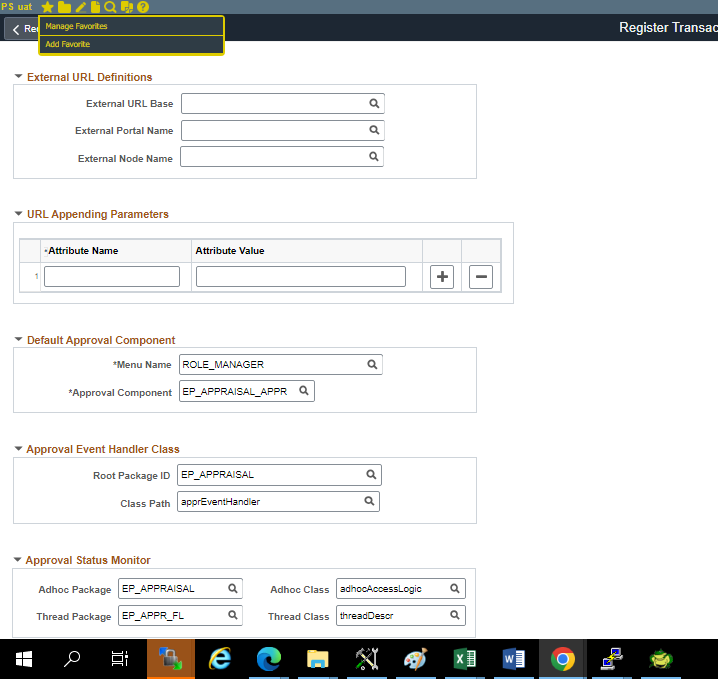Open Internet Explorer from the taskbar
The height and width of the screenshot is (679, 718).
(x=220, y=659)
